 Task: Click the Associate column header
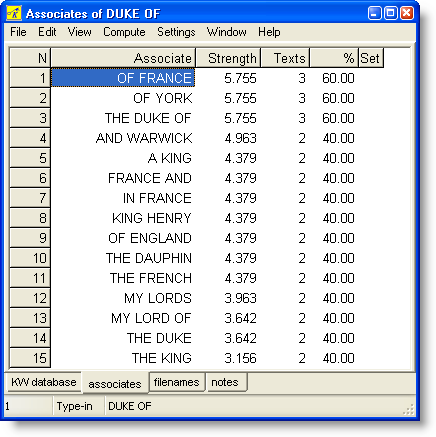point(123,58)
